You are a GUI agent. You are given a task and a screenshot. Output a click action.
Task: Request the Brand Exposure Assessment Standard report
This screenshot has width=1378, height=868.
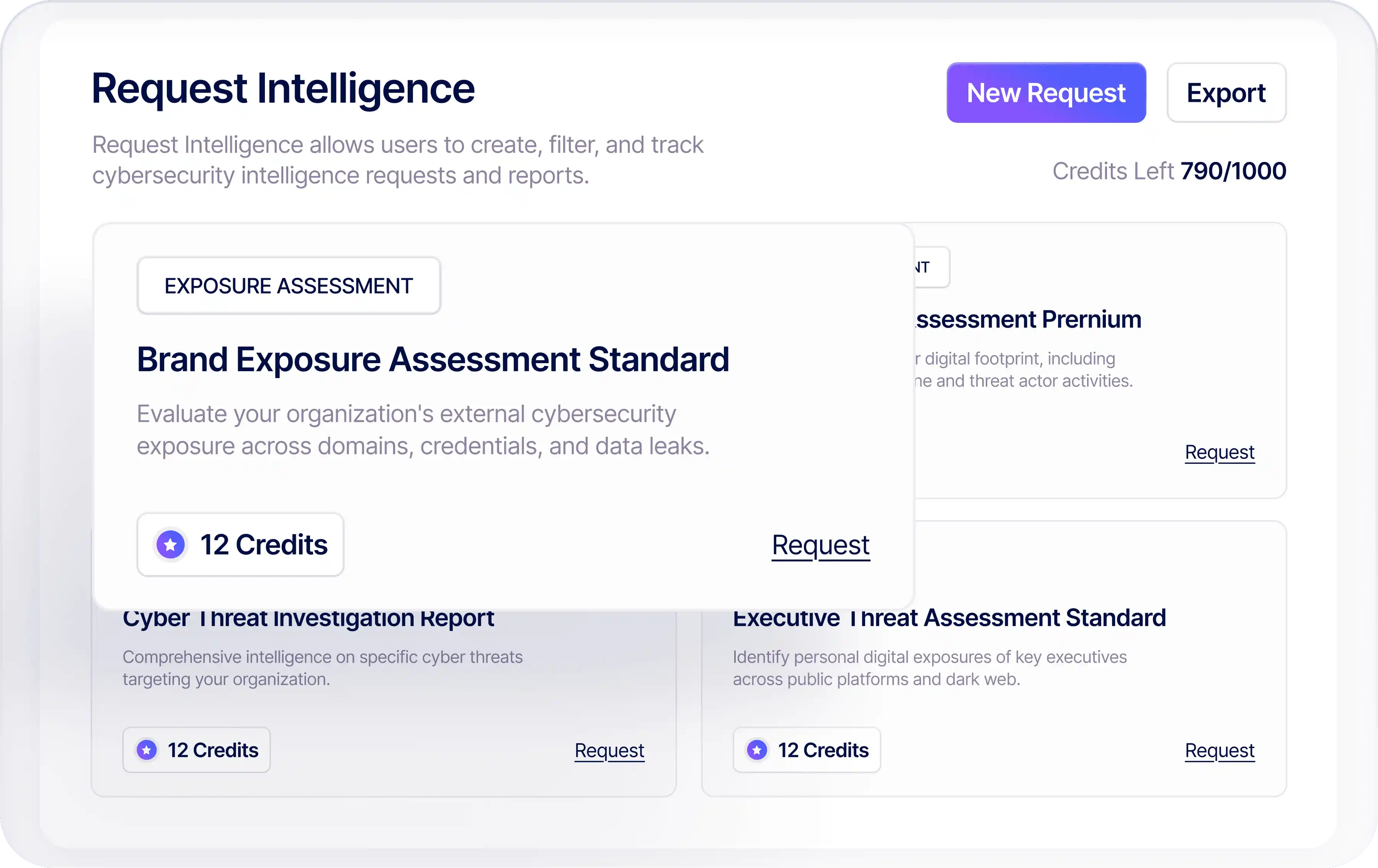(x=821, y=545)
